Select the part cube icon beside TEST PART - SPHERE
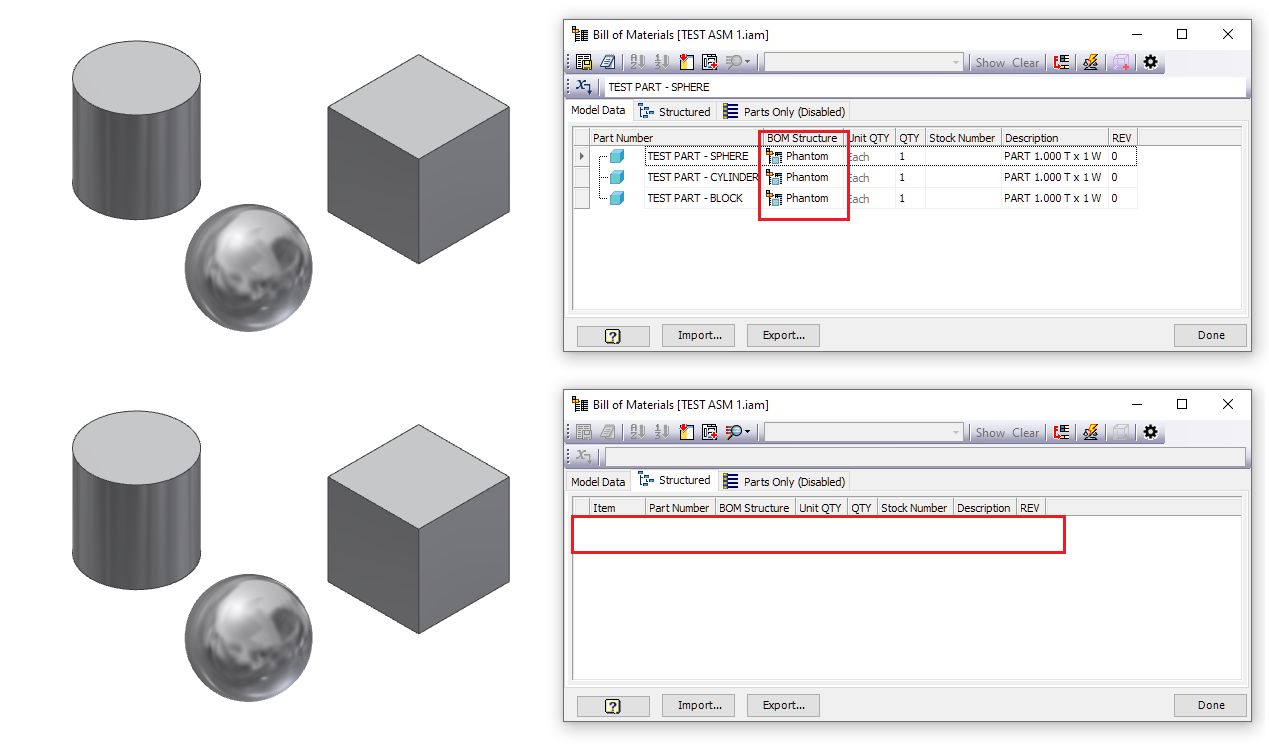 tap(614, 156)
